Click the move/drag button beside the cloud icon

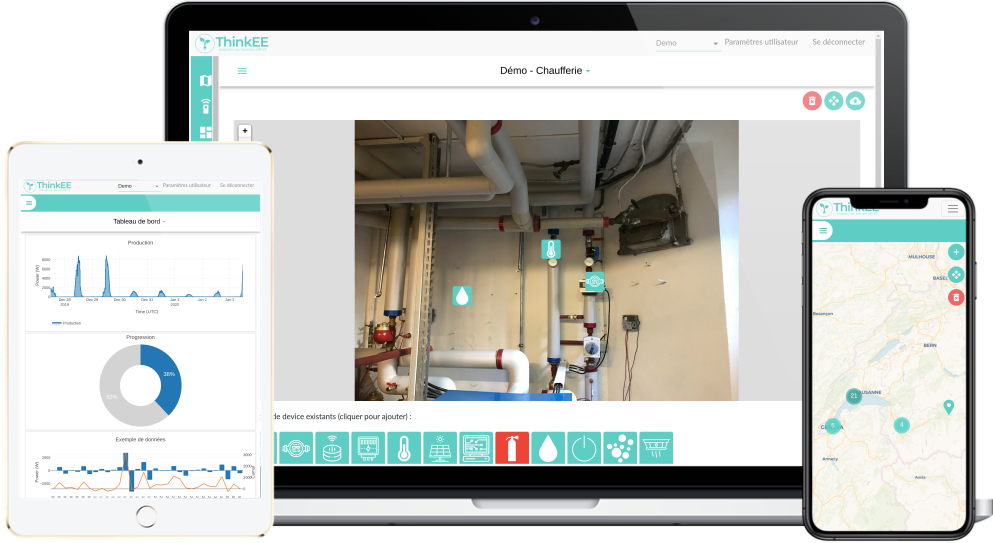tap(833, 100)
